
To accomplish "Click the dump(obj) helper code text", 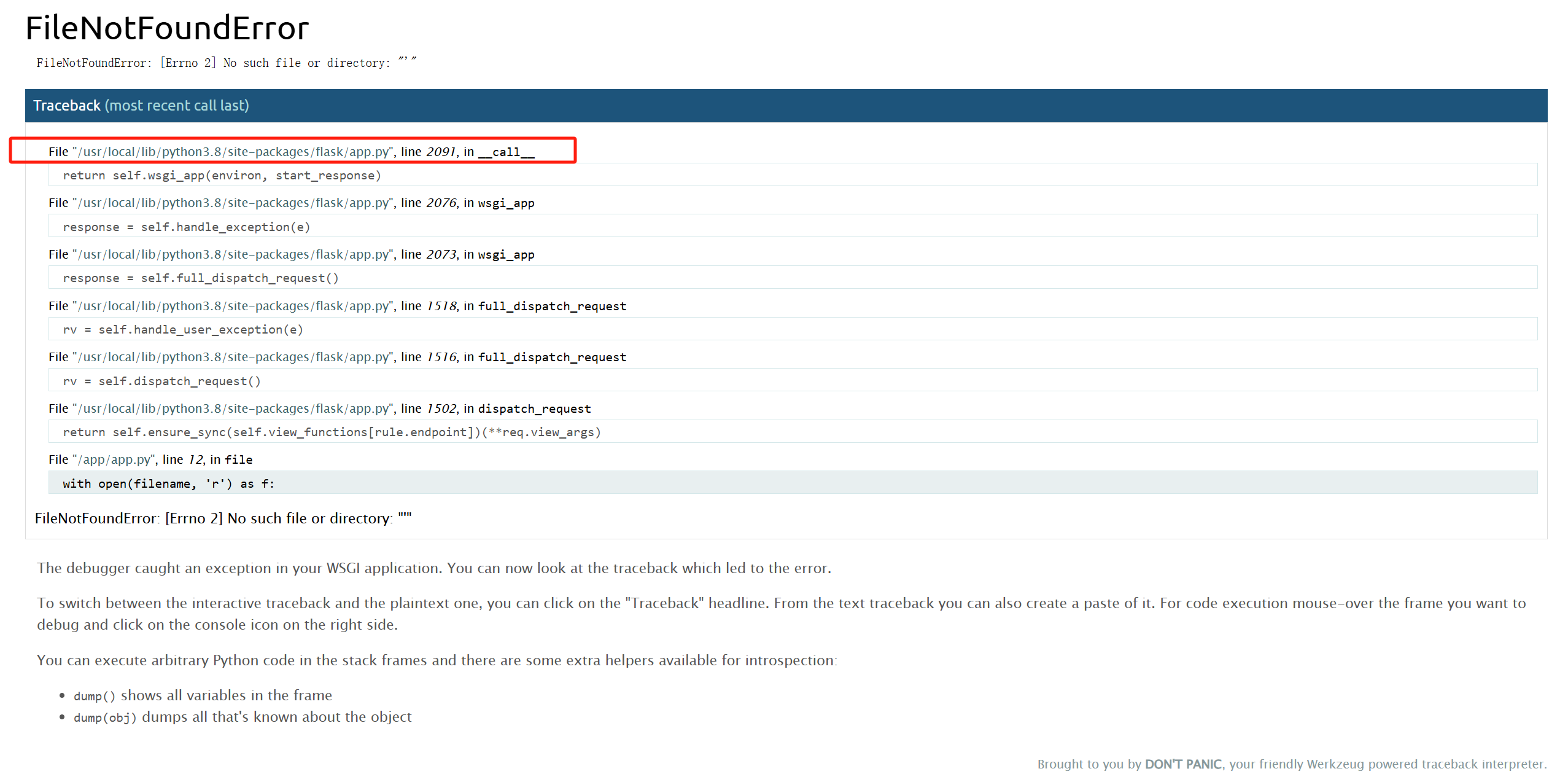I will click(104, 717).
